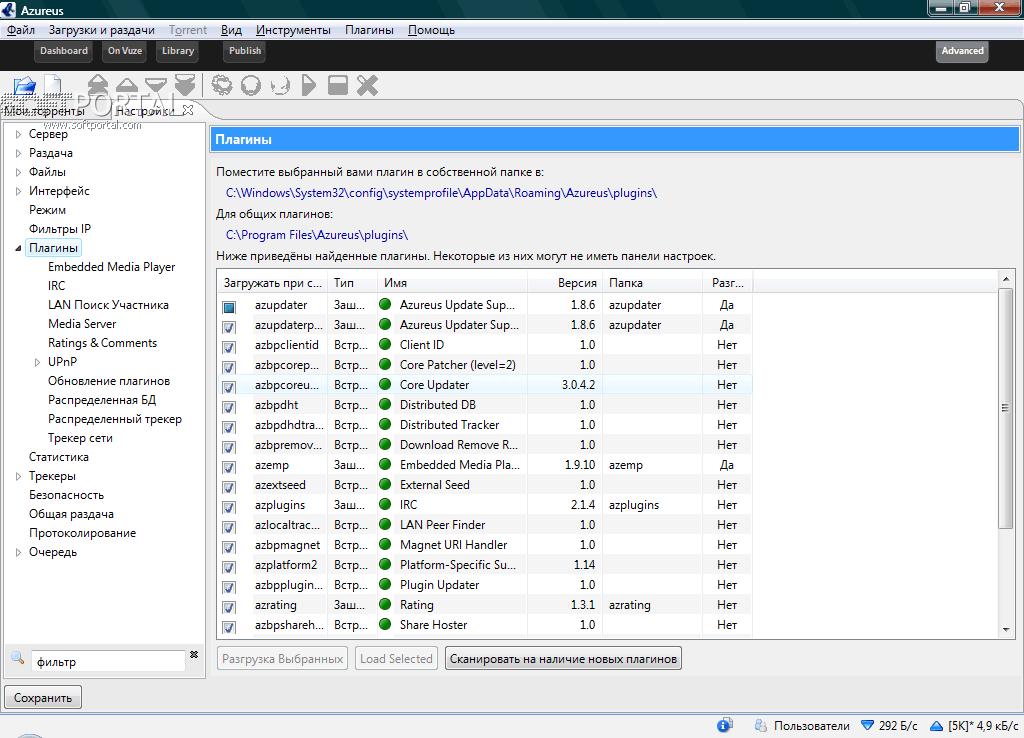Move torrent to top of queue icon
Image resolution: width=1024 pixels, height=738 pixels.
(98, 85)
